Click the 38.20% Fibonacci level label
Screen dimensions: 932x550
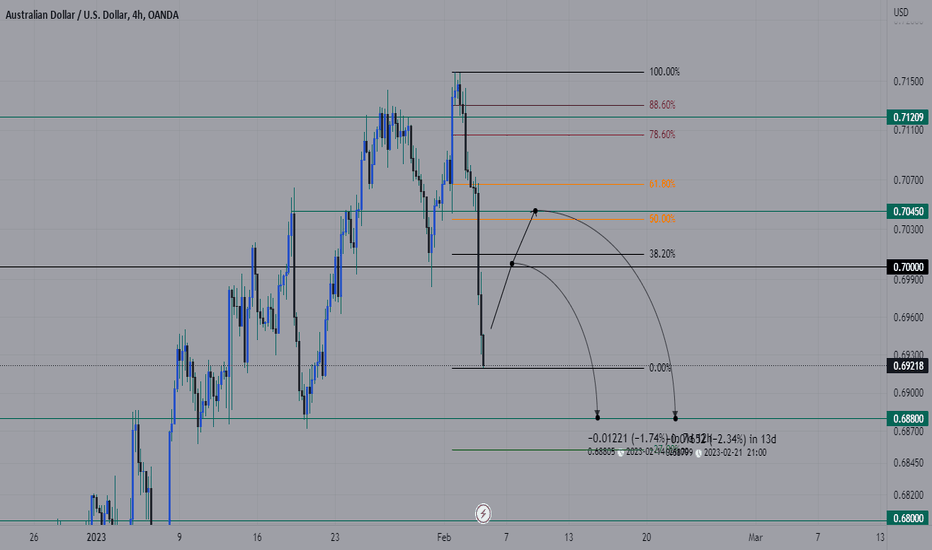pos(662,254)
